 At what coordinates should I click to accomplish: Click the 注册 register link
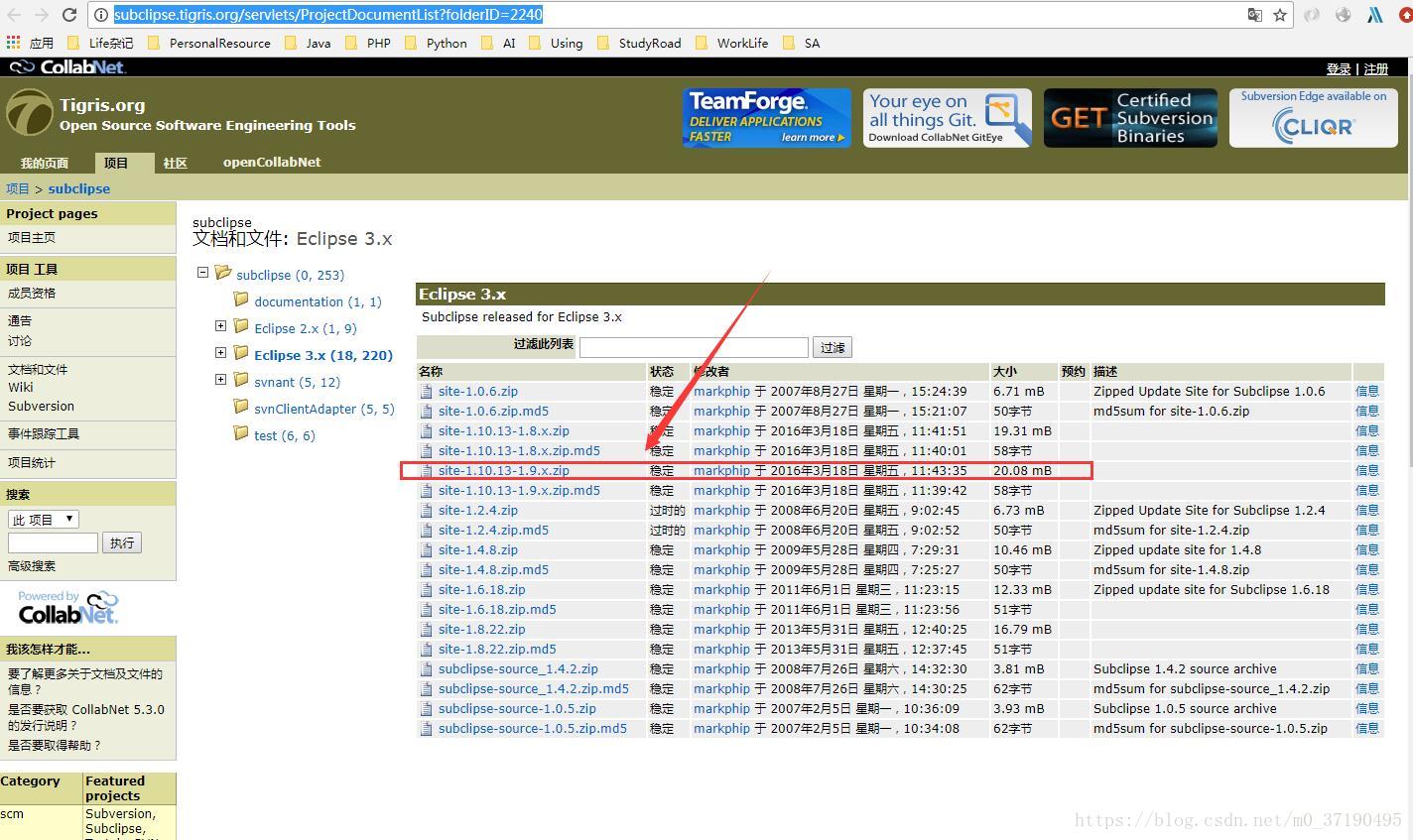coord(1376,68)
